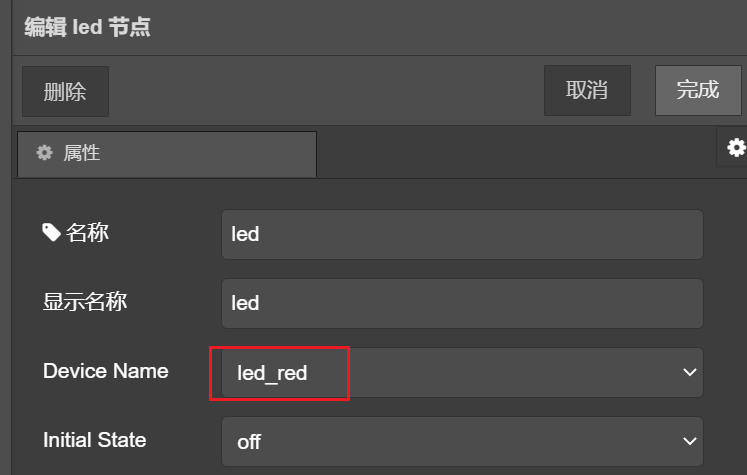Open the Initial State combo box
This screenshot has height=475, width=747.
point(462,441)
